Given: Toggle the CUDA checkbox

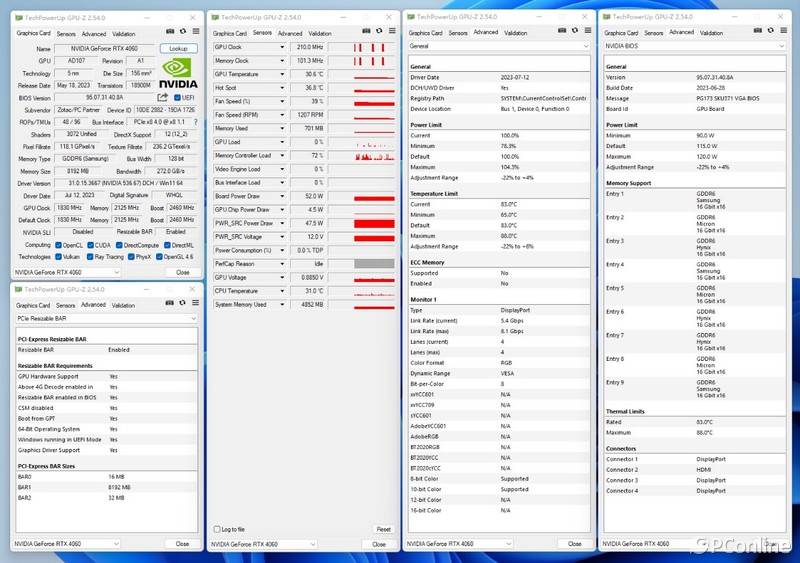Looking at the screenshot, I should coord(90,246).
